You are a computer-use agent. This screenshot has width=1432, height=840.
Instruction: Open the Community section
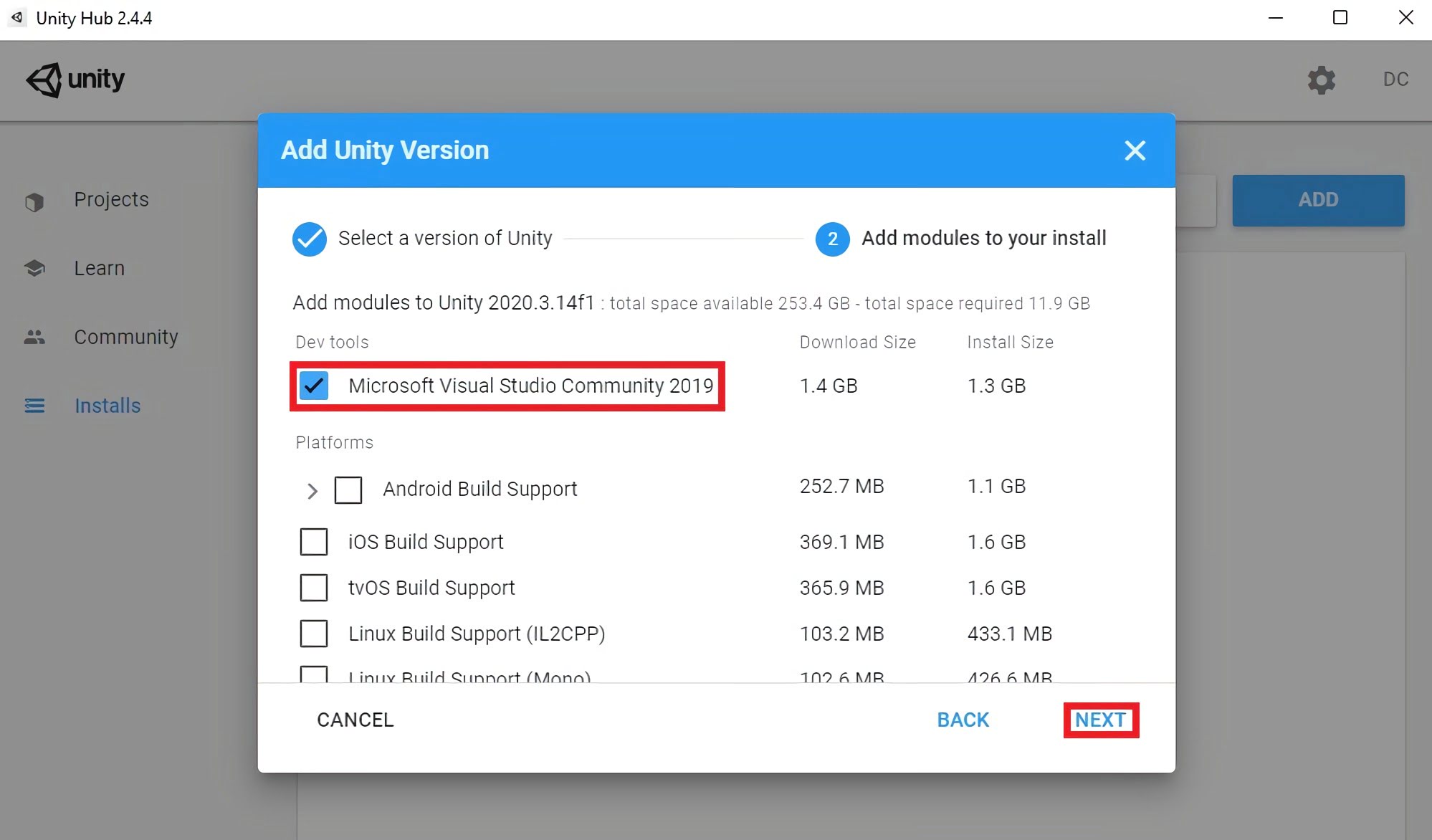click(x=127, y=336)
